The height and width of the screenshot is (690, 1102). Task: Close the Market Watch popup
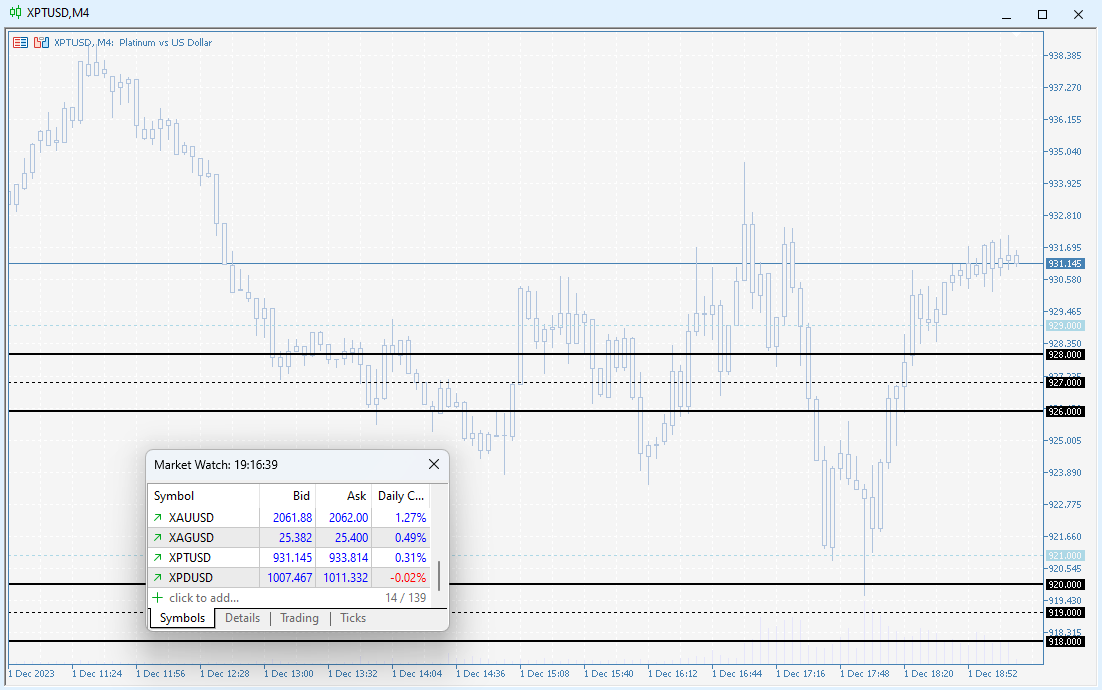point(434,464)
